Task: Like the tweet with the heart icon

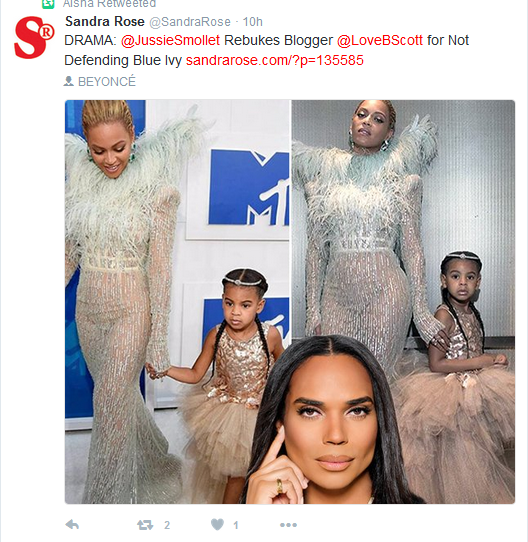Action: 217,524
